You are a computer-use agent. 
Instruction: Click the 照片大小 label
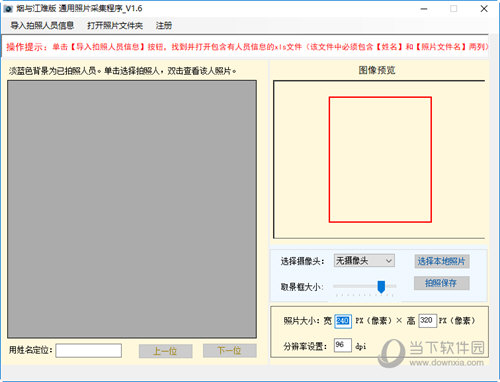[x=301, y=321]
